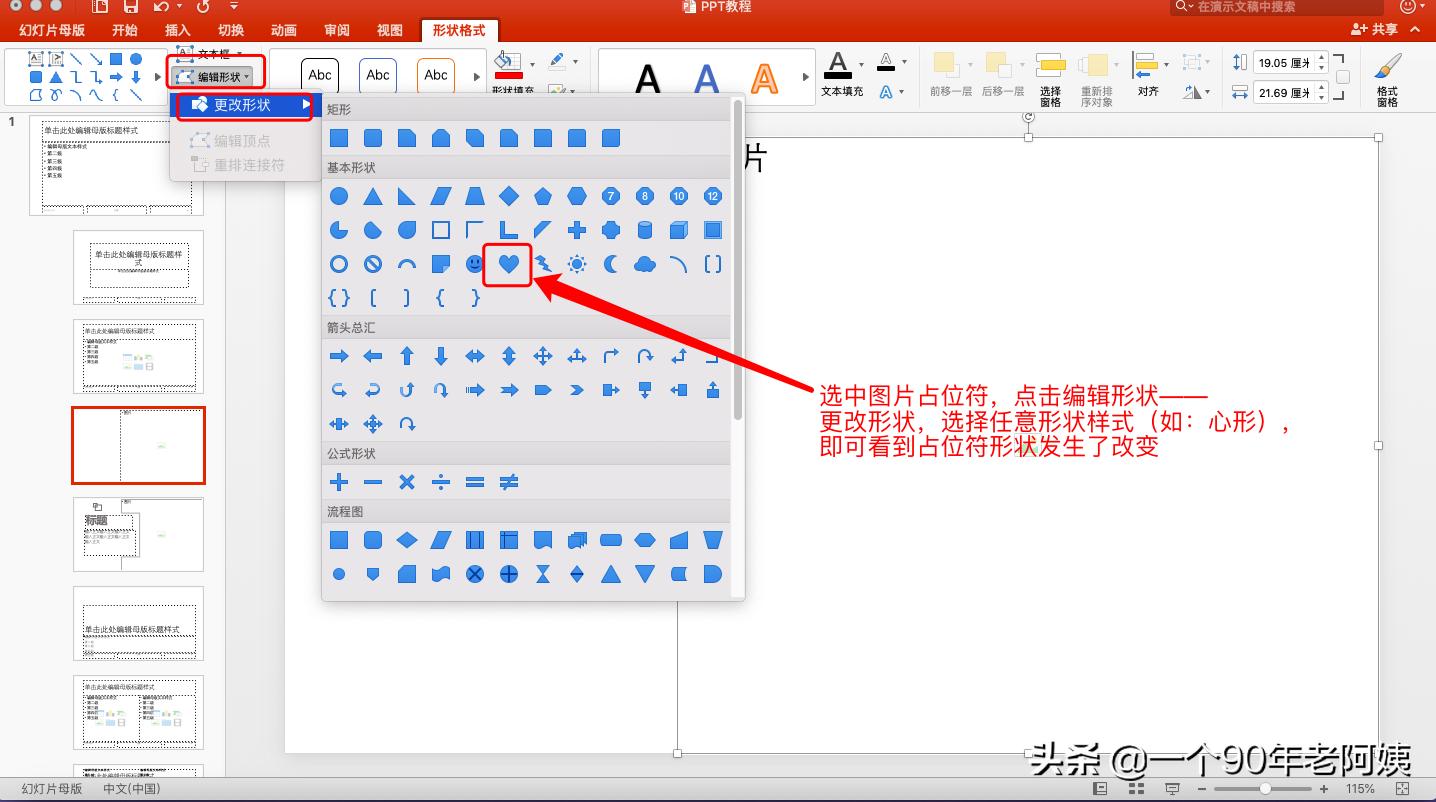Toggle the lock aspect ratio checkbox
Viewport: 1436px width, 802px height.
tap(1343, 77)
